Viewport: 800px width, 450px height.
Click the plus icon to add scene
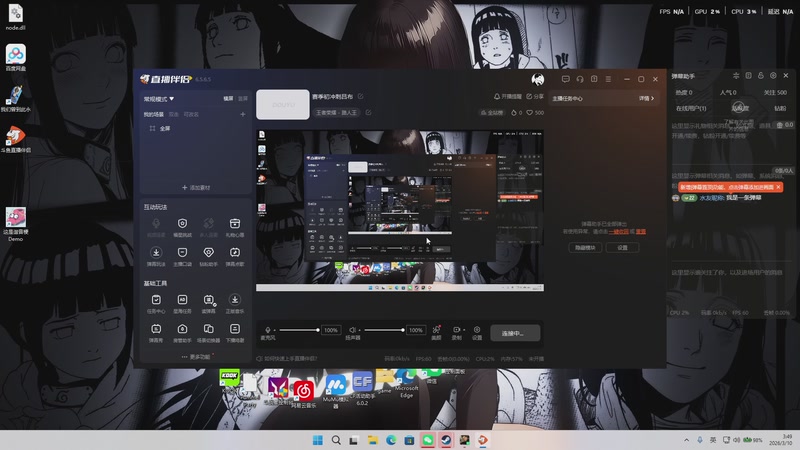click(243, 114)
